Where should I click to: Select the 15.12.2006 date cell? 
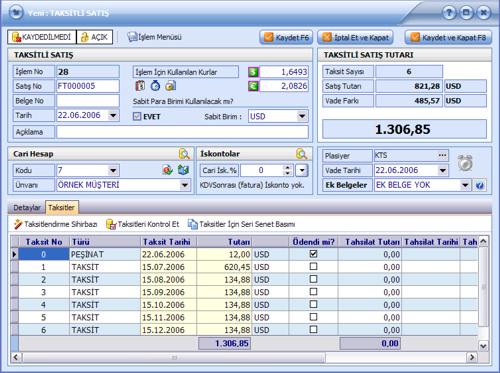(168, 330)
